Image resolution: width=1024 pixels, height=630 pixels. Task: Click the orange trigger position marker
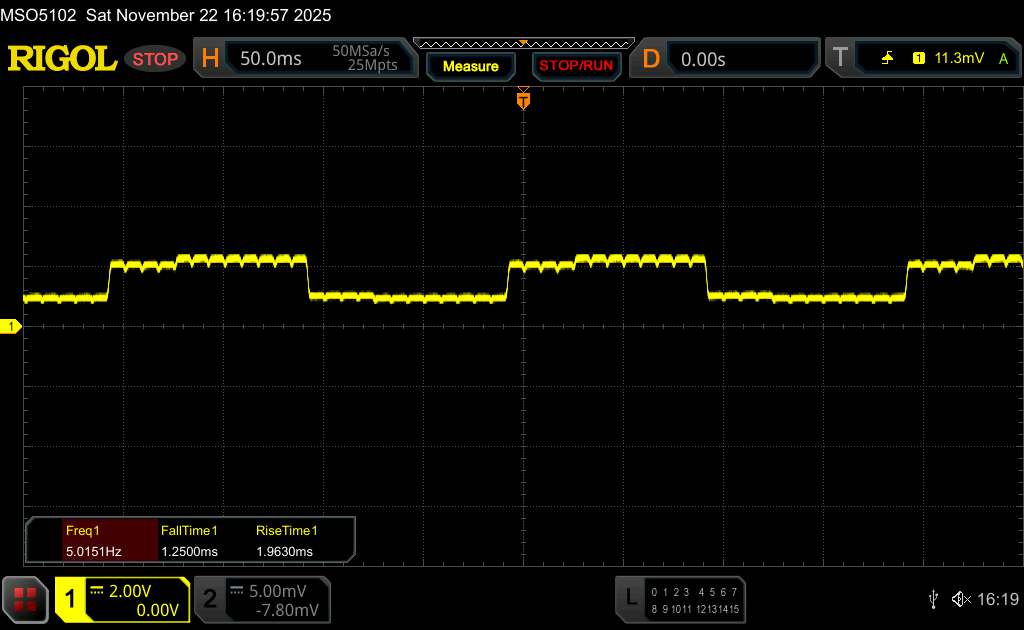coord(522,100)
